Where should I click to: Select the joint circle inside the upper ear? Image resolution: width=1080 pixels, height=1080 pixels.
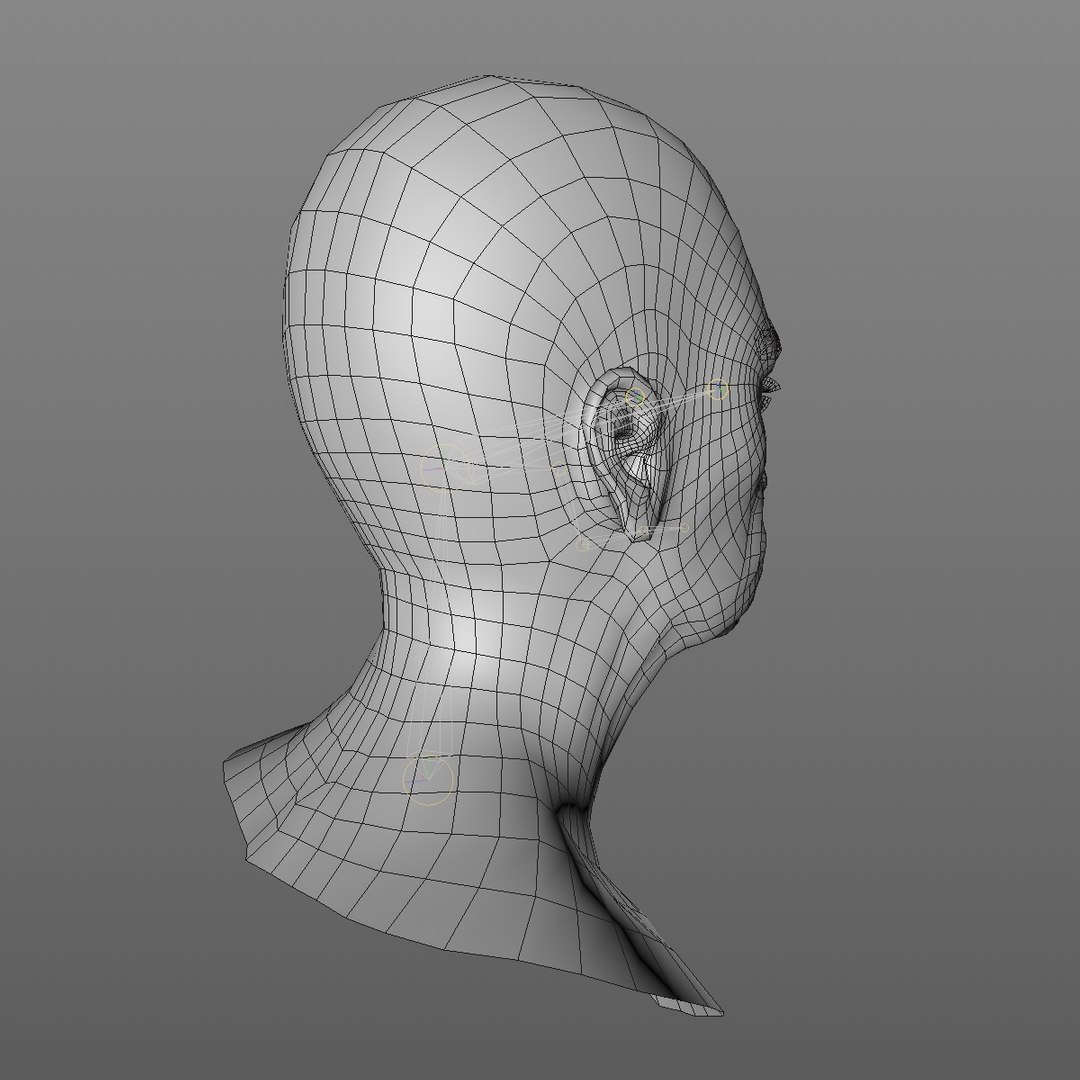click(634, 397)
